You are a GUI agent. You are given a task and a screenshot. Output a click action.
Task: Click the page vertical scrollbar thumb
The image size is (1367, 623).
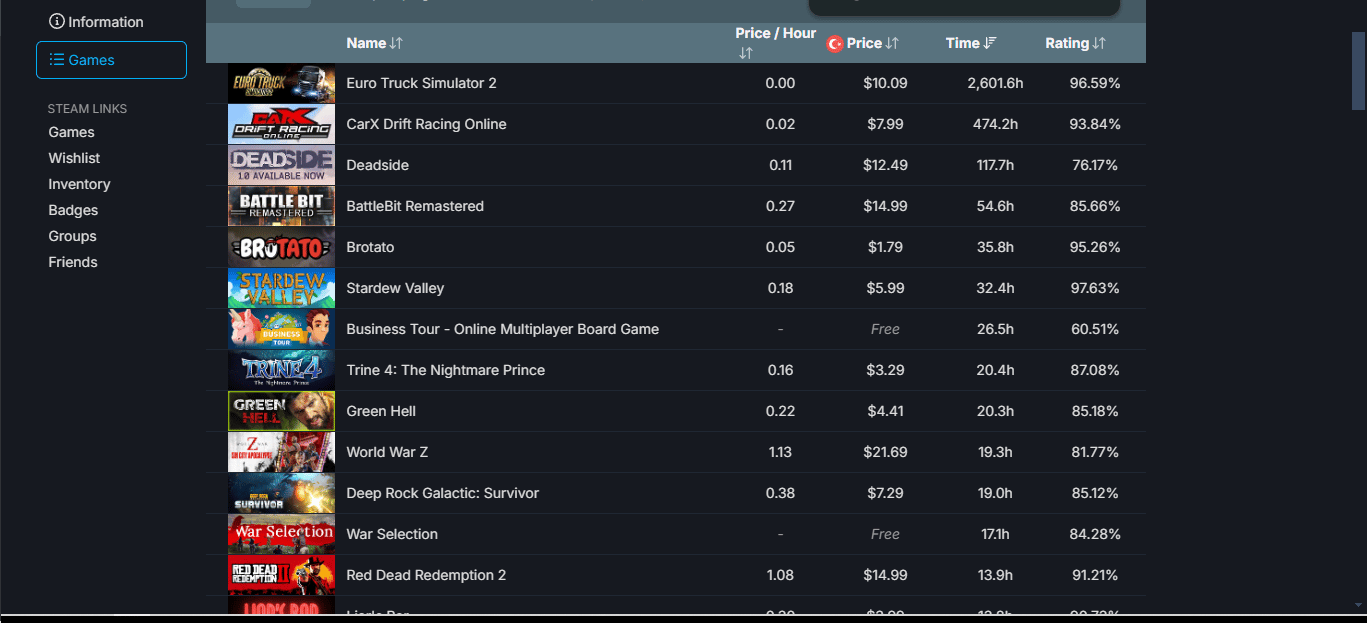click(x=1359, y=70)
